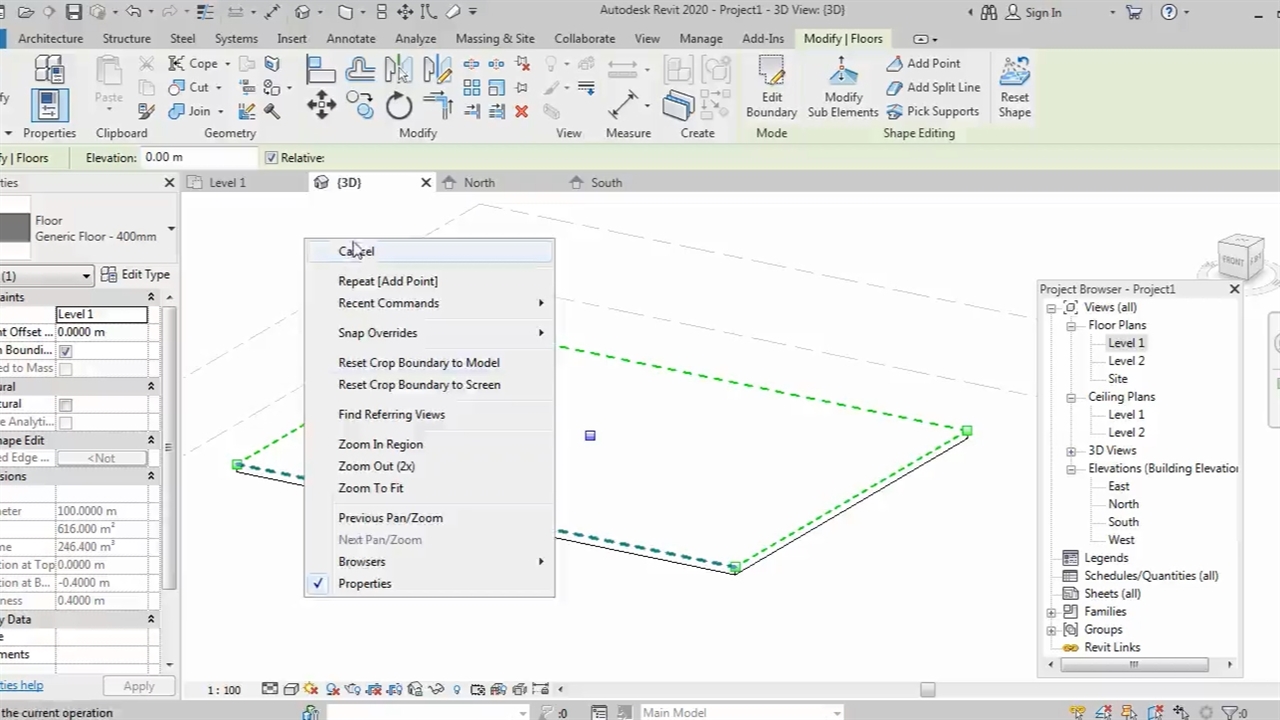Select the Rotate tool in Modify panel
The image size is (1280, 720).
click(399, 106)
